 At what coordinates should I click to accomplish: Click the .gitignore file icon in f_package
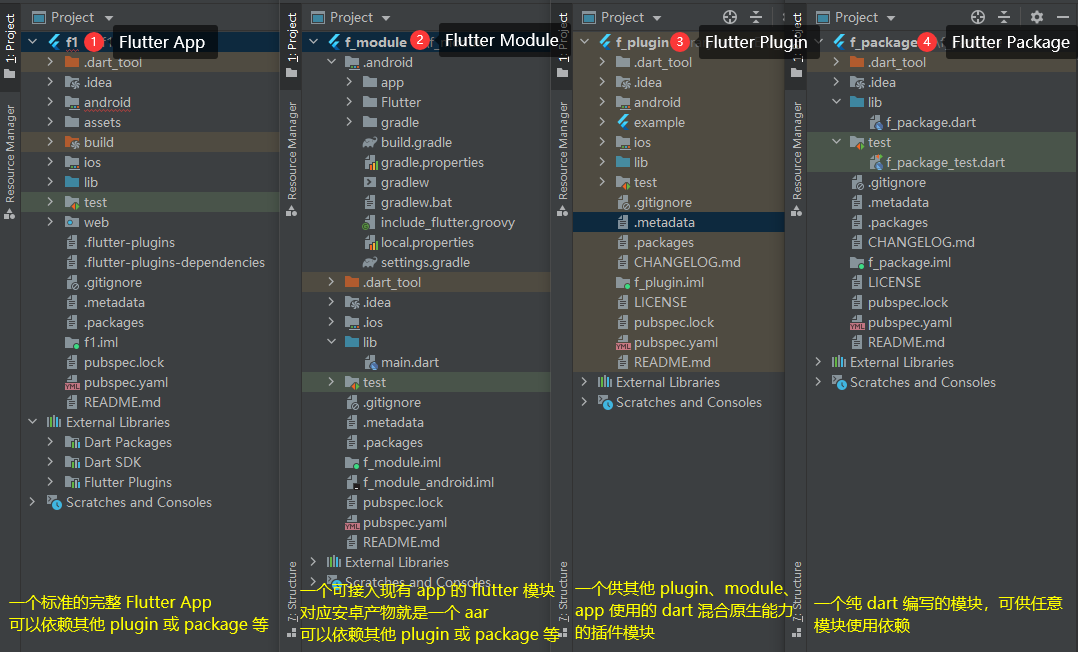[x=857, y=182]
